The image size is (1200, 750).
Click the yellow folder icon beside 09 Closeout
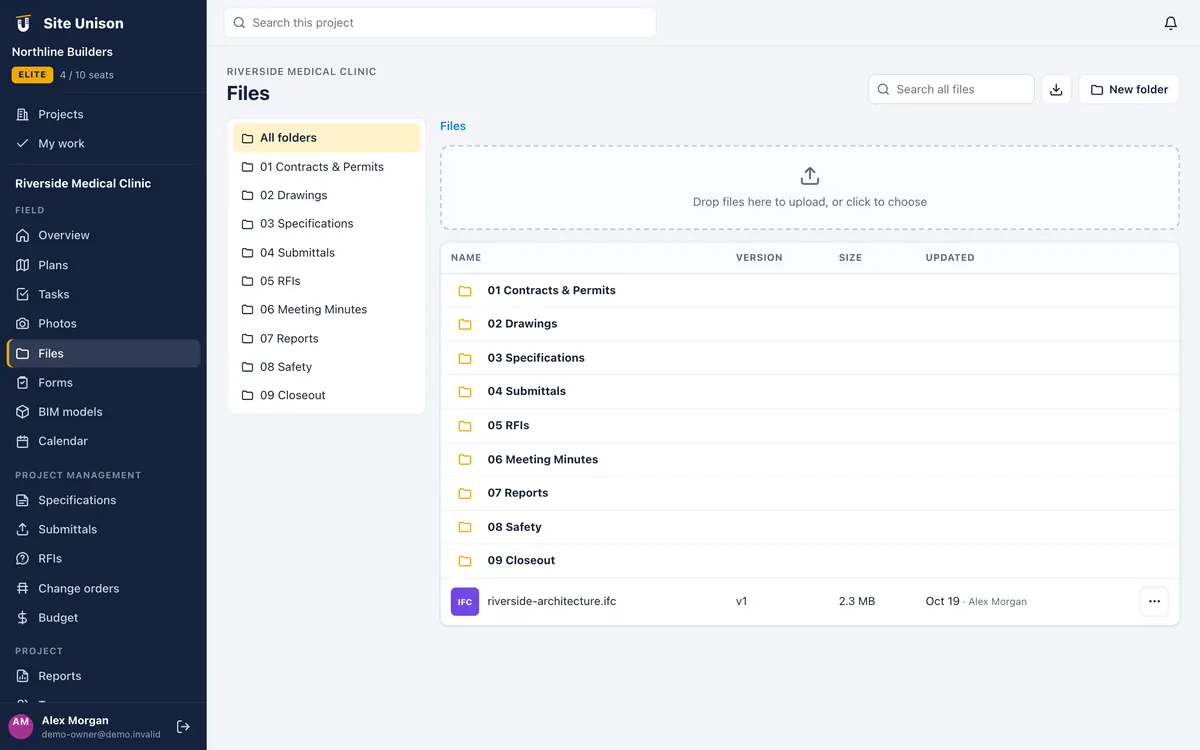pyautogui.click(x=465, y=560)
